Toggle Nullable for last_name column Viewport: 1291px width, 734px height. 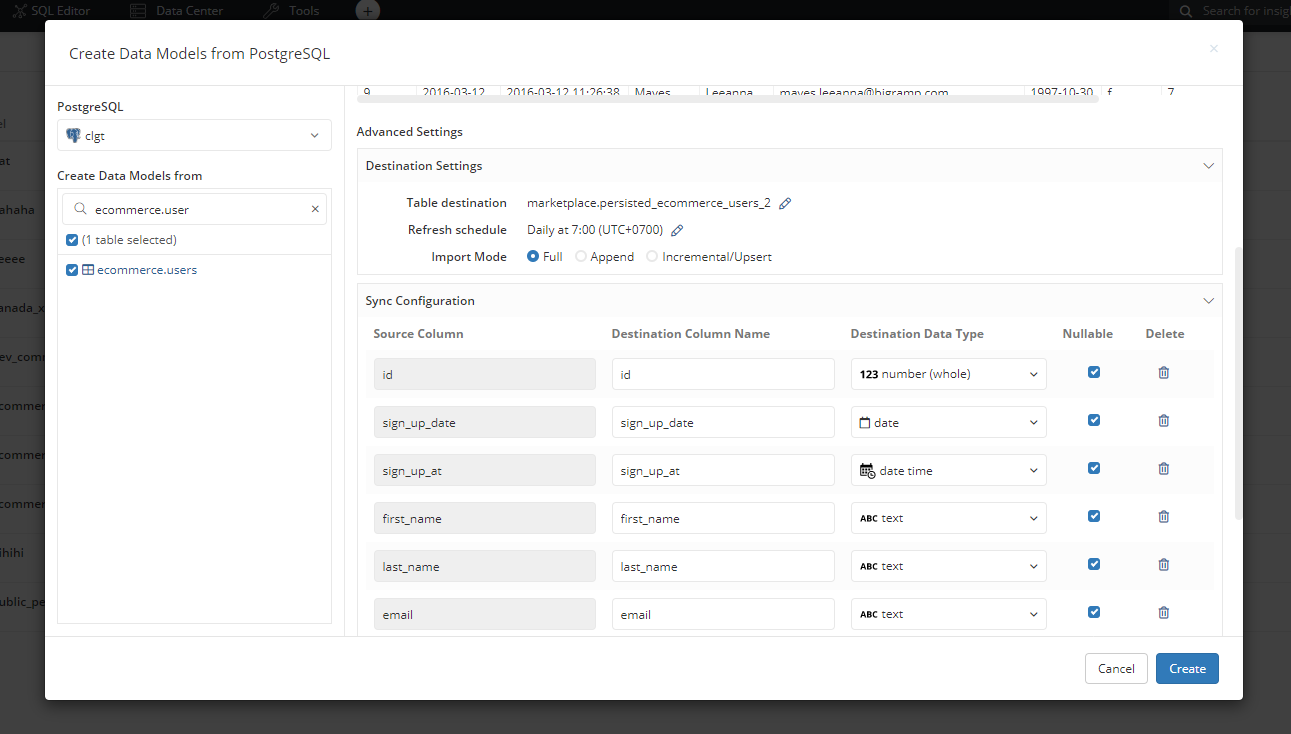point(1094,564)
